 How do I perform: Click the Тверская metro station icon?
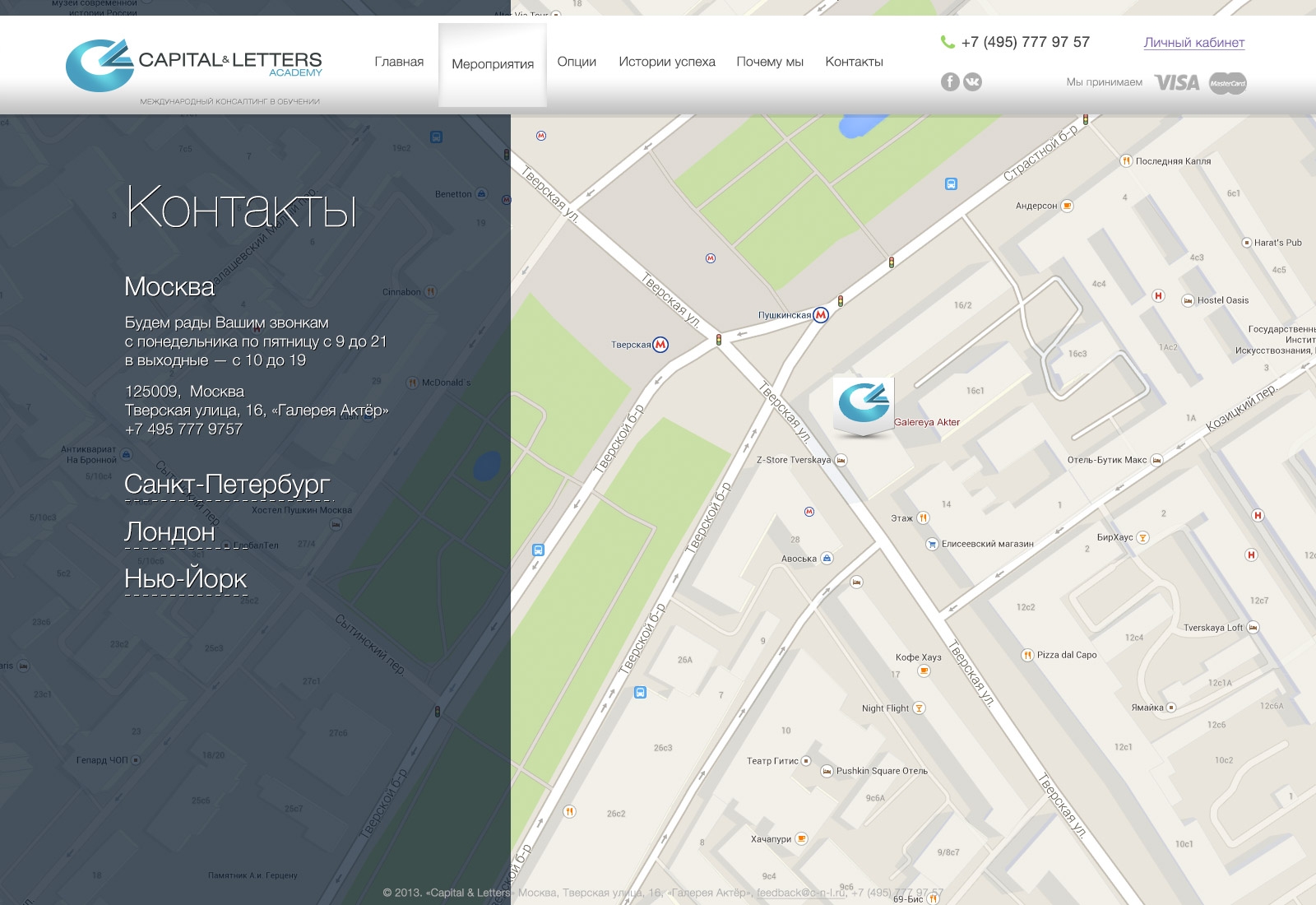660,345
